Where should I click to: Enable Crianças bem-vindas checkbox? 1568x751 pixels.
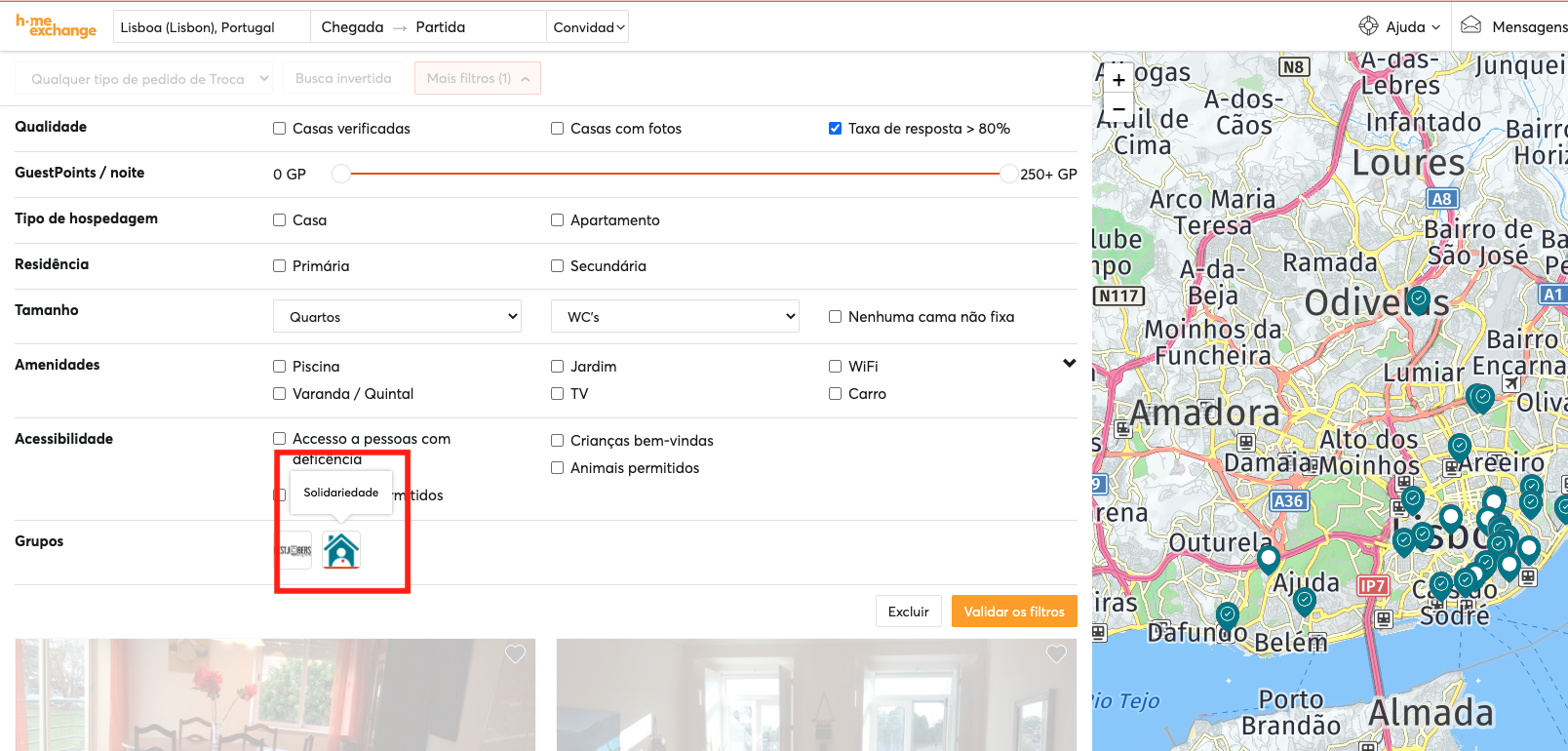[x=558, y=440]
